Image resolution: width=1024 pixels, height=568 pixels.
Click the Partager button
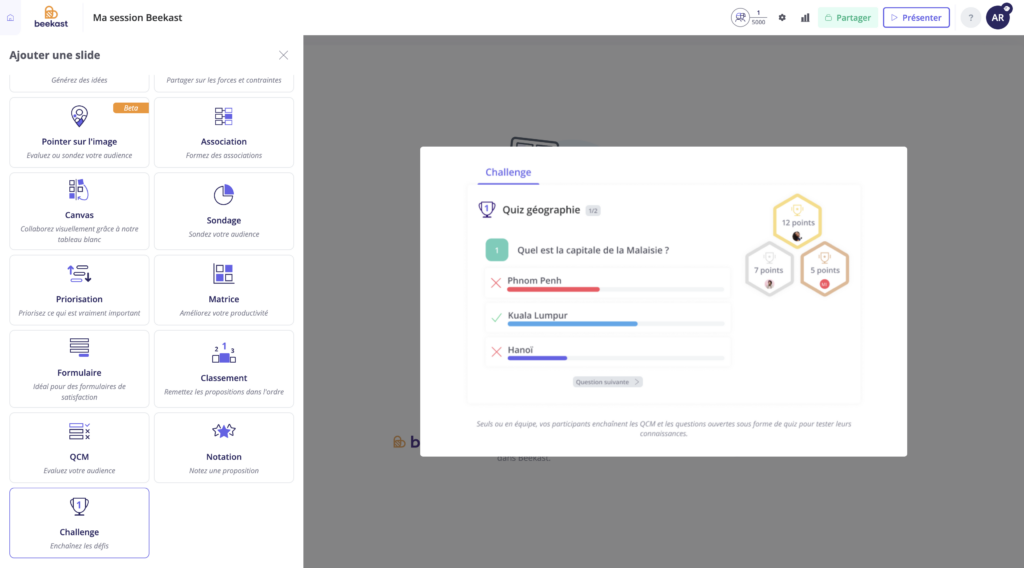848,18
